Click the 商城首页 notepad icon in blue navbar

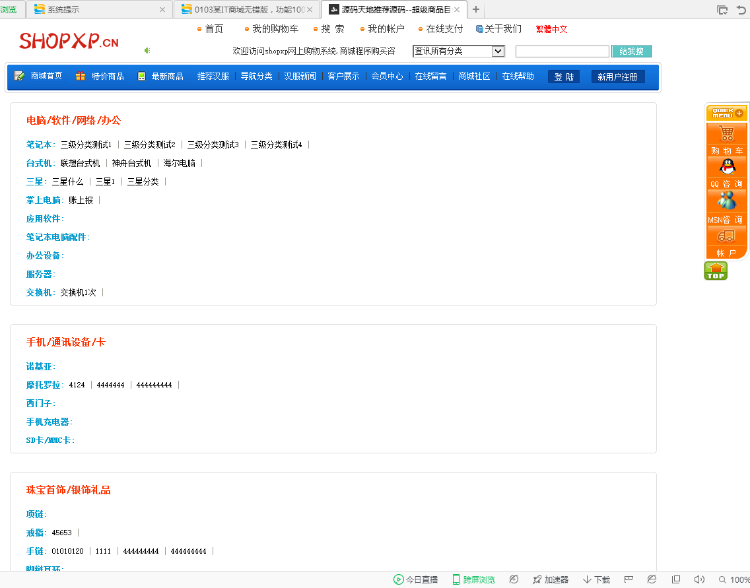[x=19, y=76]
